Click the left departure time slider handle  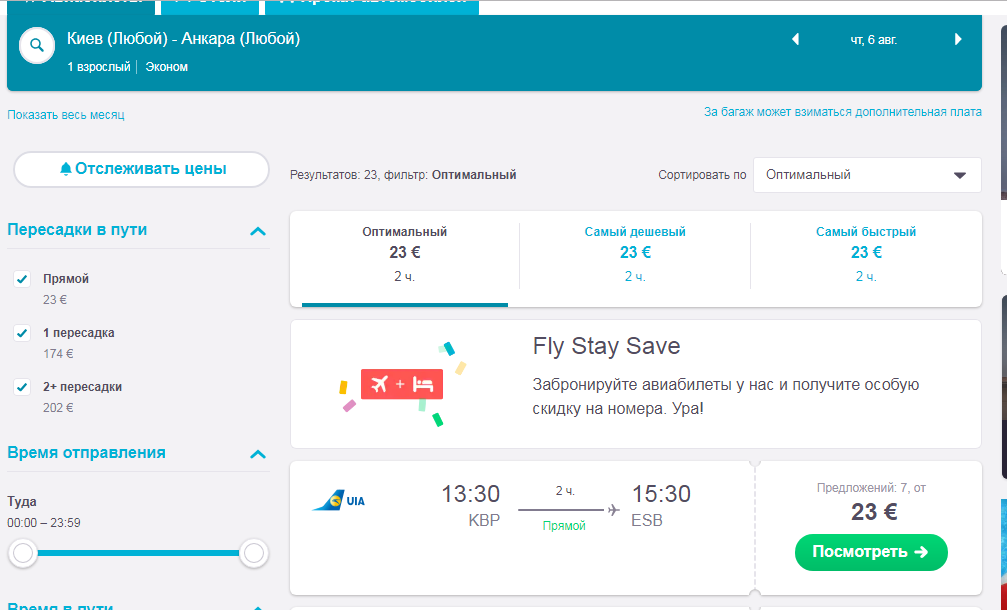(23, 553)
